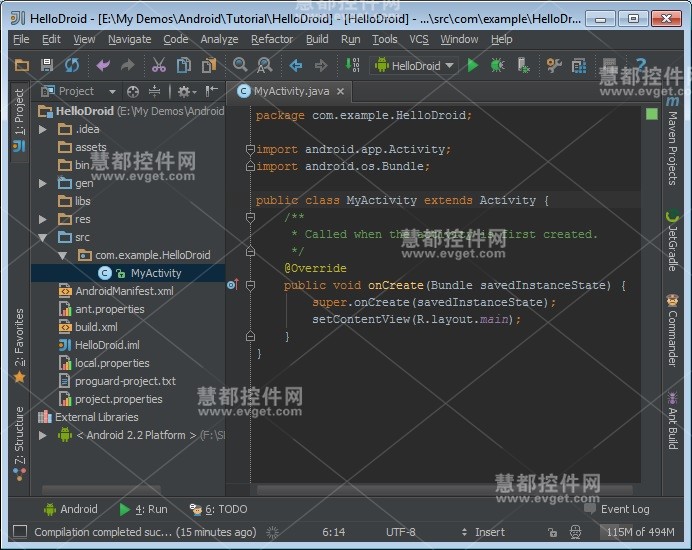Redo action with the gray arrow

click(128, 66)
